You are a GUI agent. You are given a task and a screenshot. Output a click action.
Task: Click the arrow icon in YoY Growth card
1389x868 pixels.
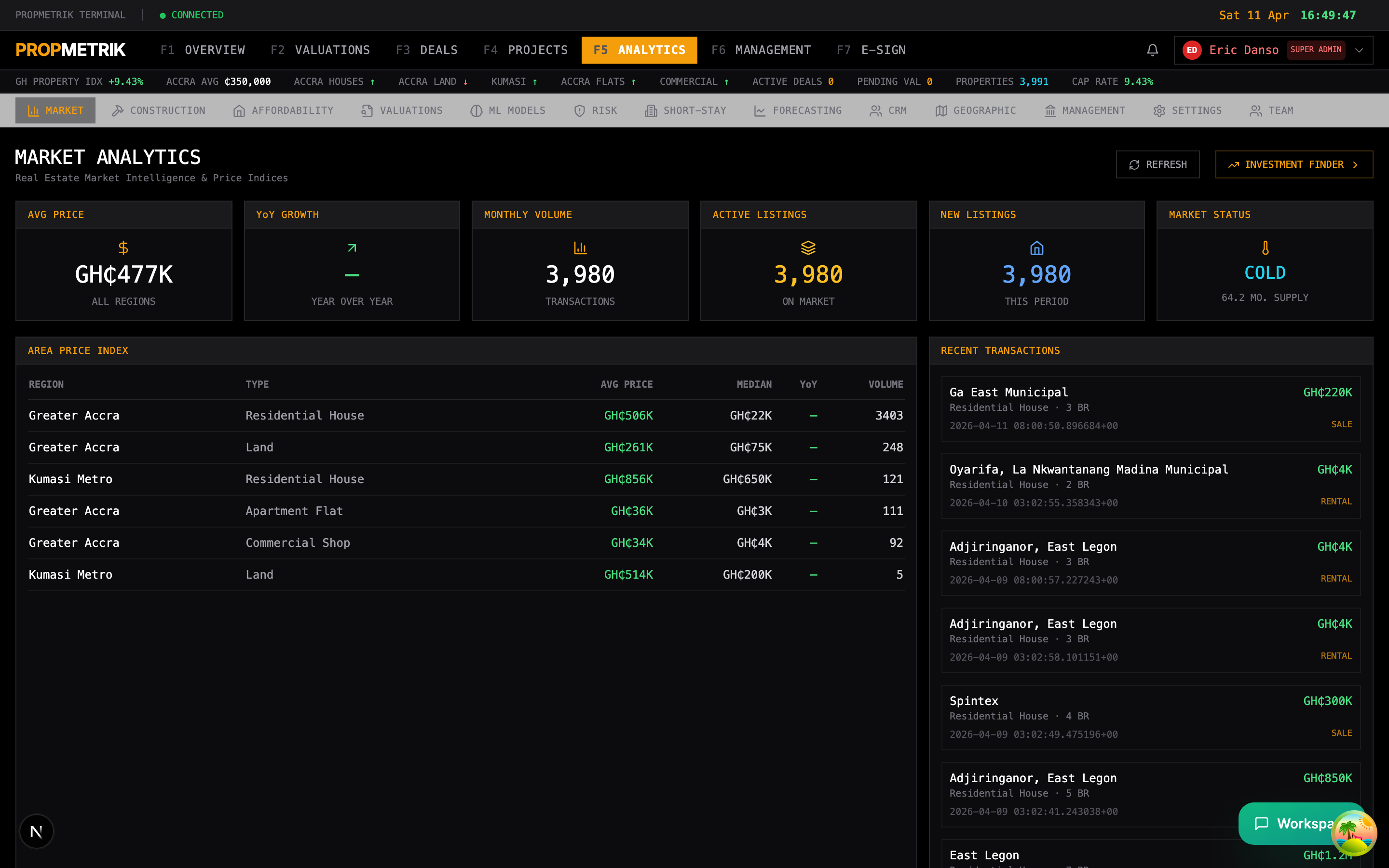pos(352,248)
